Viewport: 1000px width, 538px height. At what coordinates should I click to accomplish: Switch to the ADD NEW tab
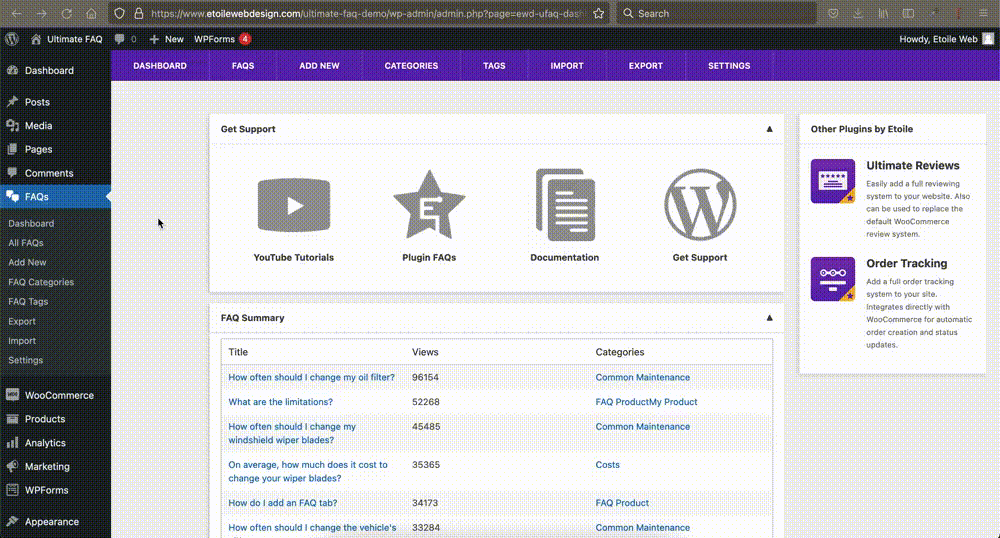tap(320, 66)
